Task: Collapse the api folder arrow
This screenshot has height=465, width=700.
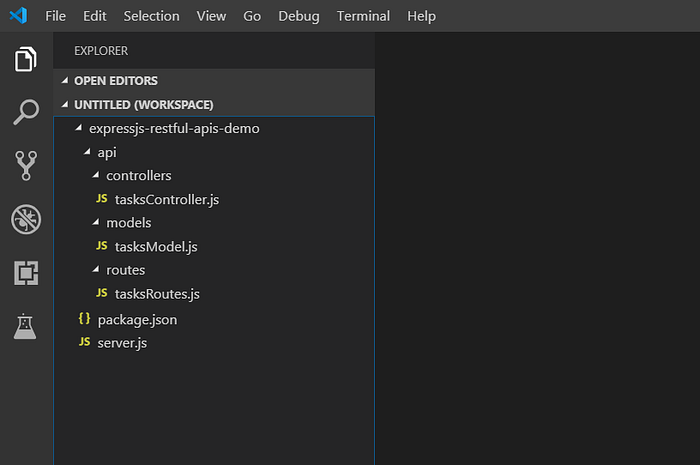Action: (88, 152)
